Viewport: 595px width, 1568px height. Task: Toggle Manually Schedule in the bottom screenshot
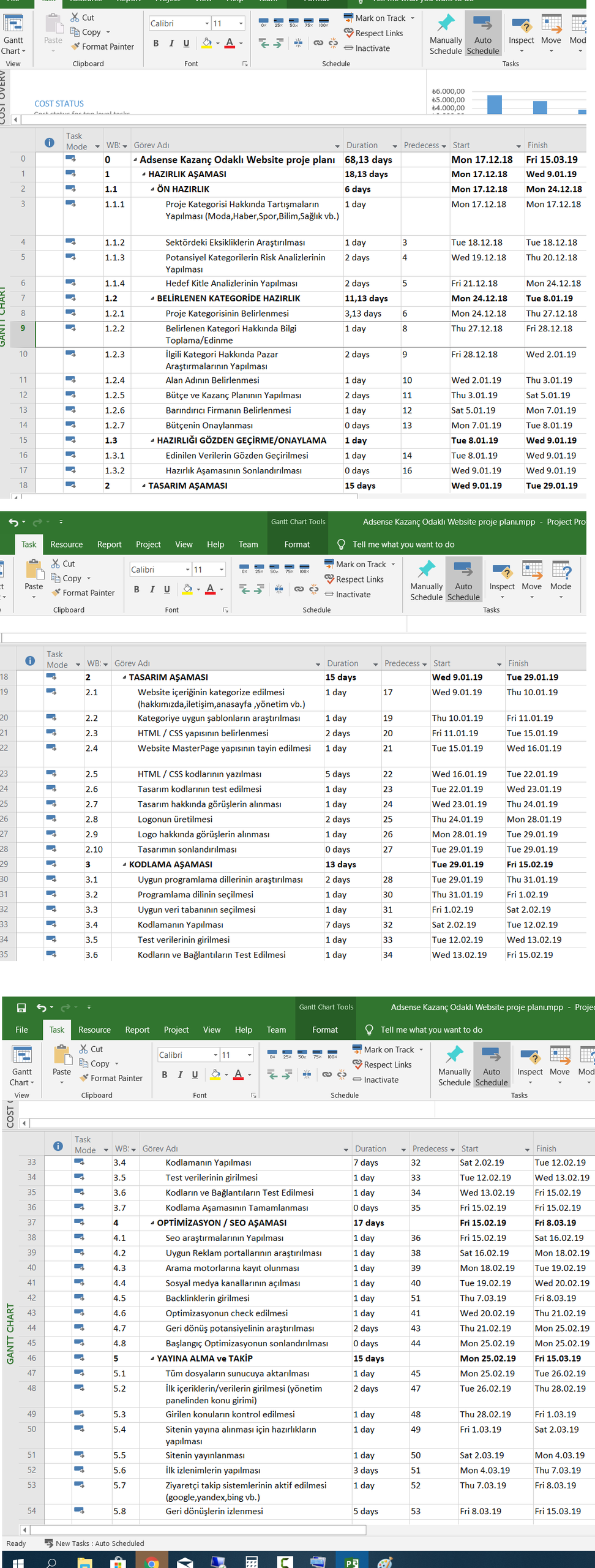click(x=454, y=1065)
